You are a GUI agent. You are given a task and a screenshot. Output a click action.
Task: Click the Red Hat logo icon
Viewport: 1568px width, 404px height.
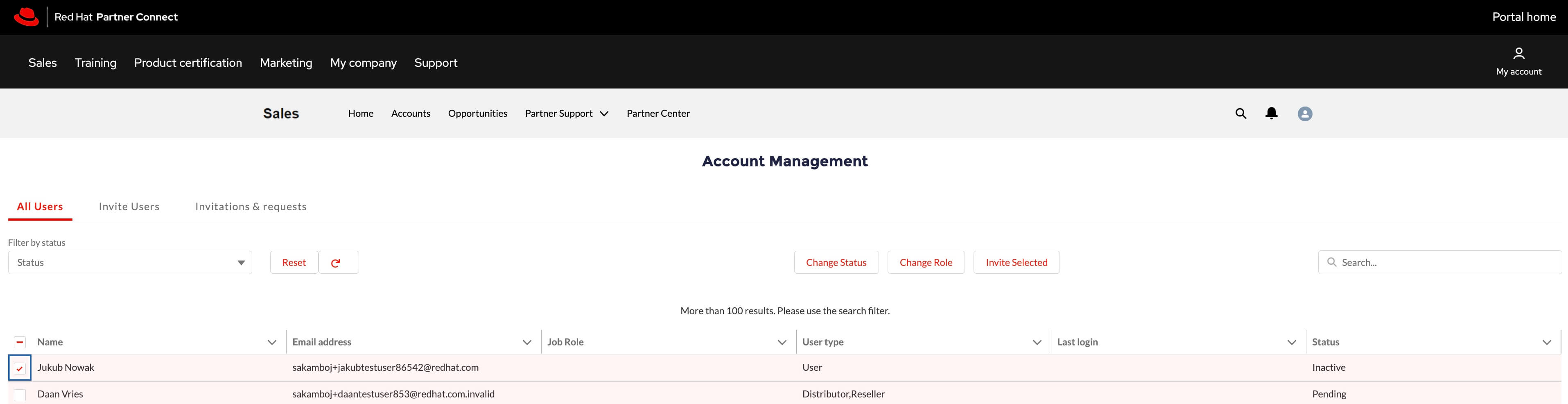click(26, 17)
